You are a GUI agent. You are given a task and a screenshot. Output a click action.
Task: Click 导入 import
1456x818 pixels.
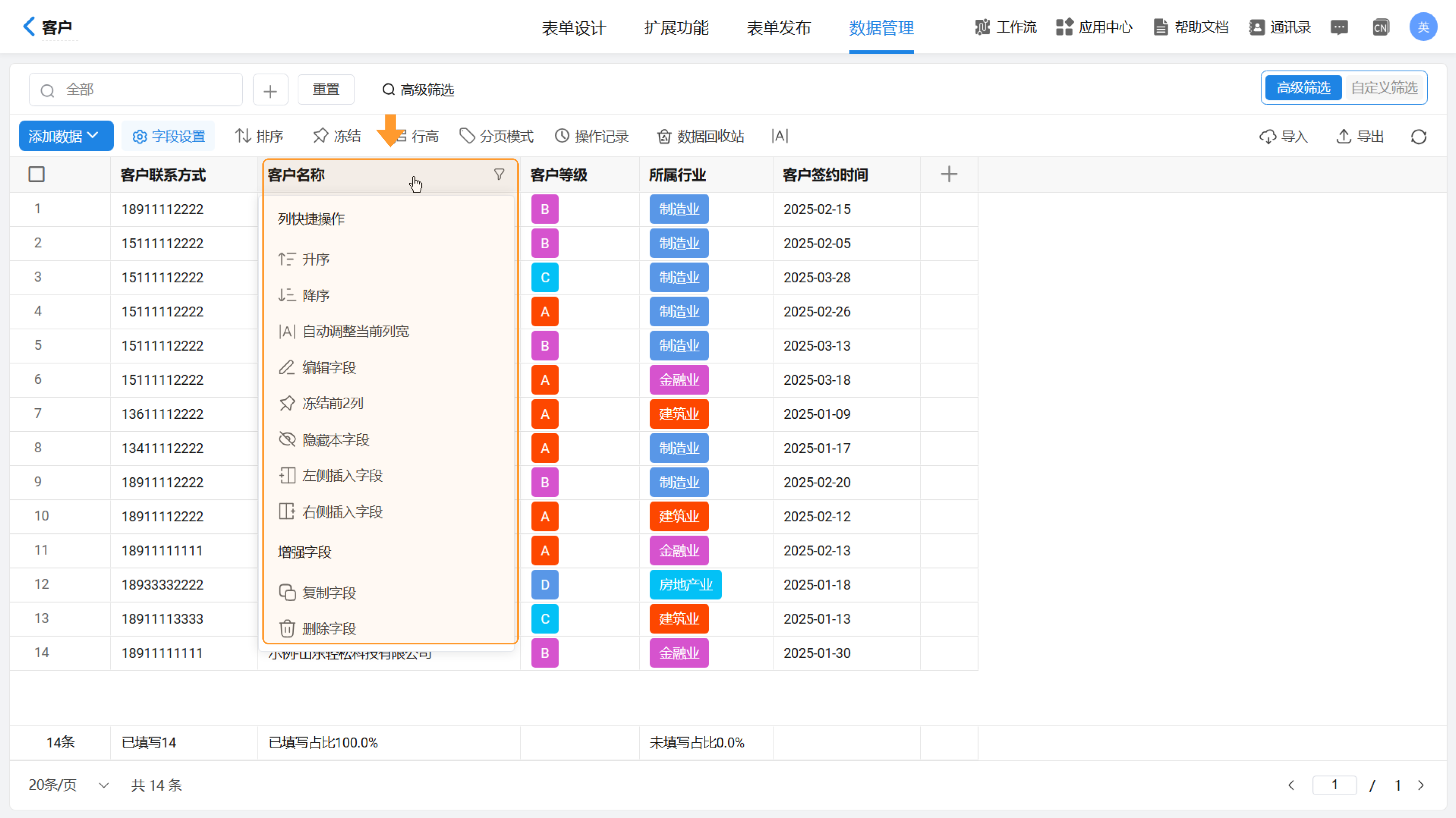1283,136
